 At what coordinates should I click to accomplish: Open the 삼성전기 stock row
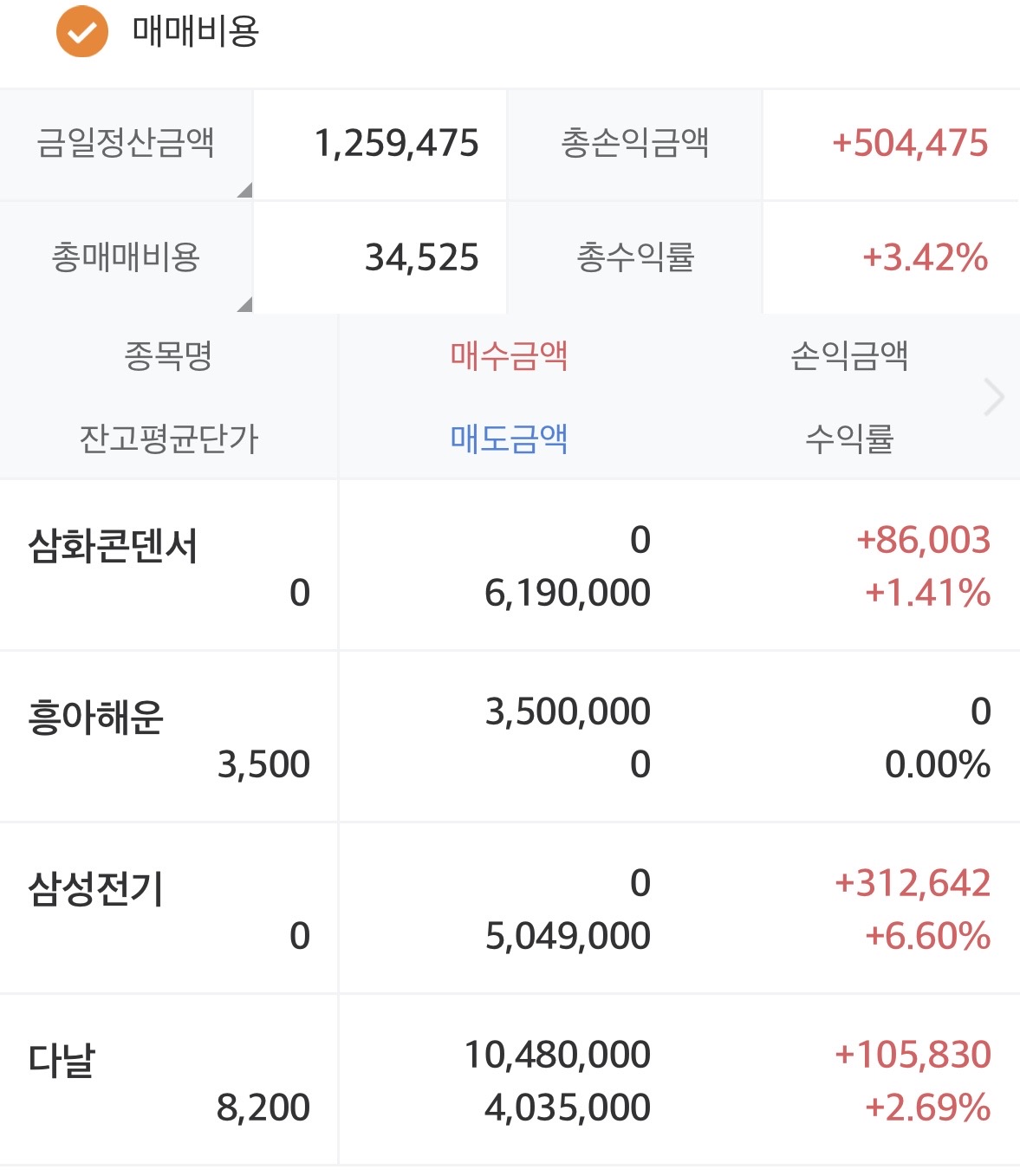96,890
